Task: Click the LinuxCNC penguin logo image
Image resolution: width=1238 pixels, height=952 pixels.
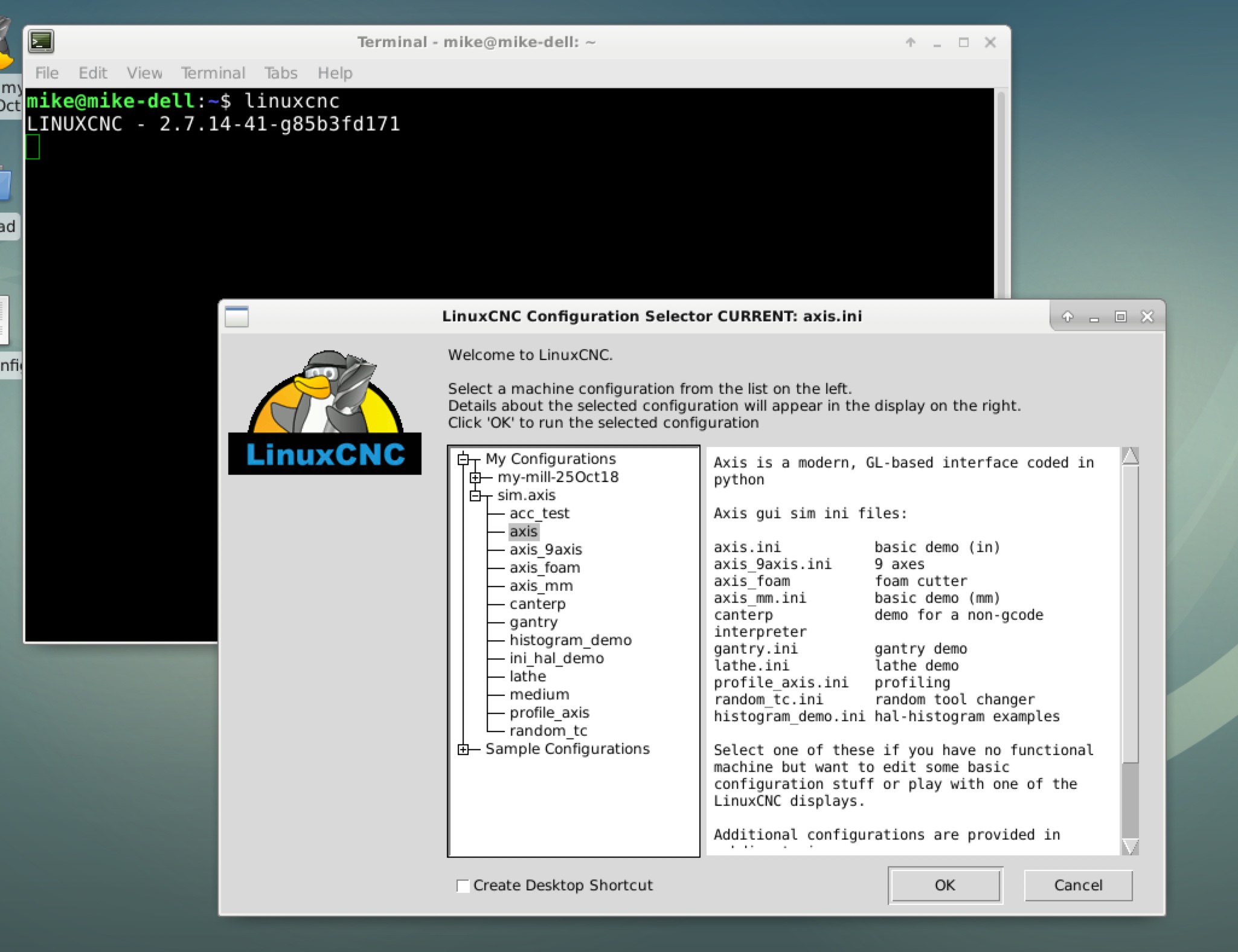Action: 325,412
